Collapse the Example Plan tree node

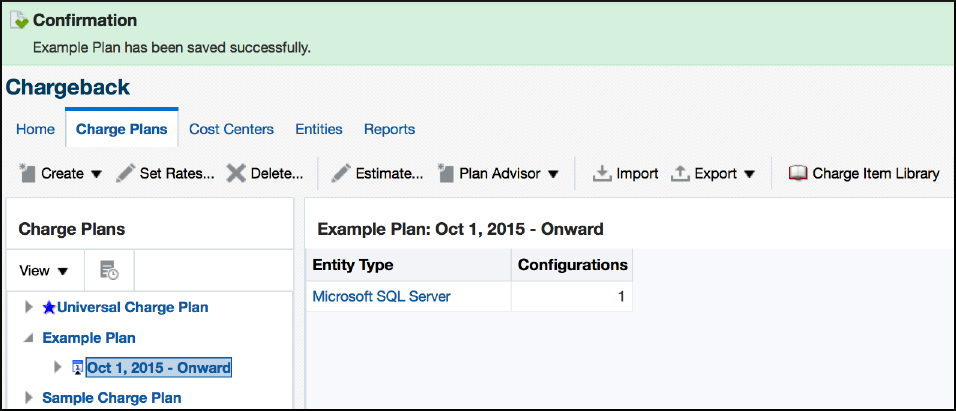[x=28, y=338]
